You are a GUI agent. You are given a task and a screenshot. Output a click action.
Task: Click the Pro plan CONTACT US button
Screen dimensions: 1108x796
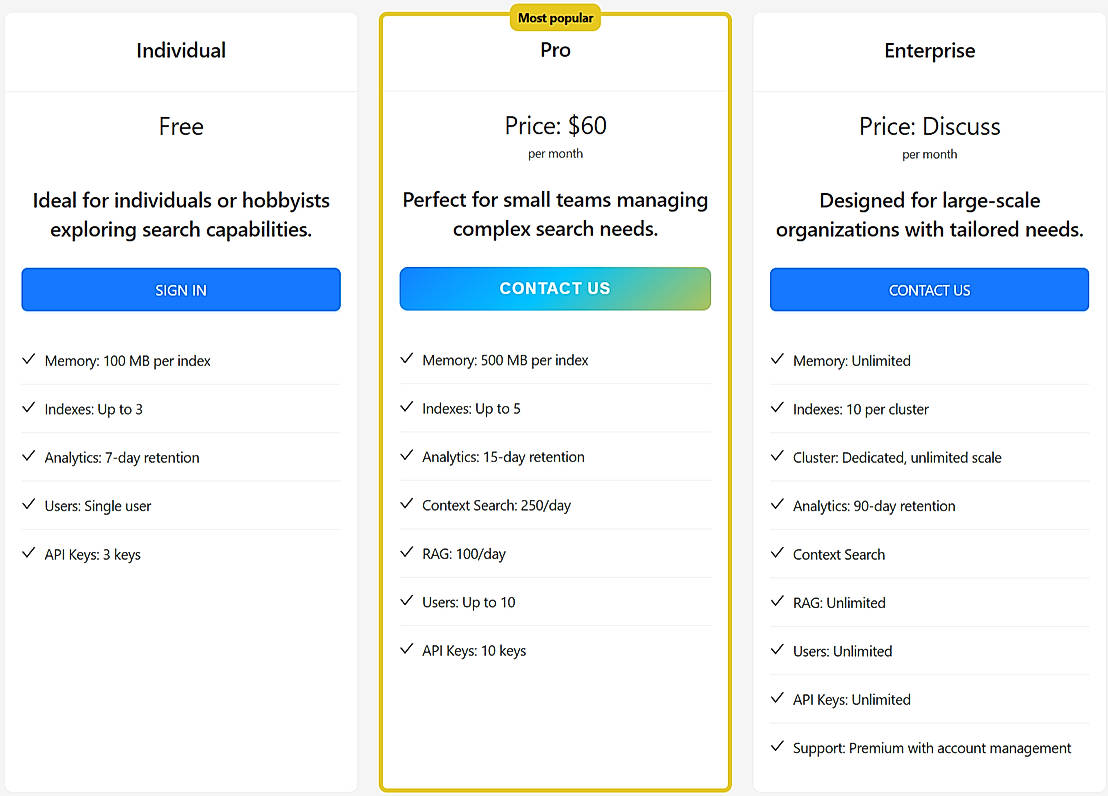click(x=555, y=289)
